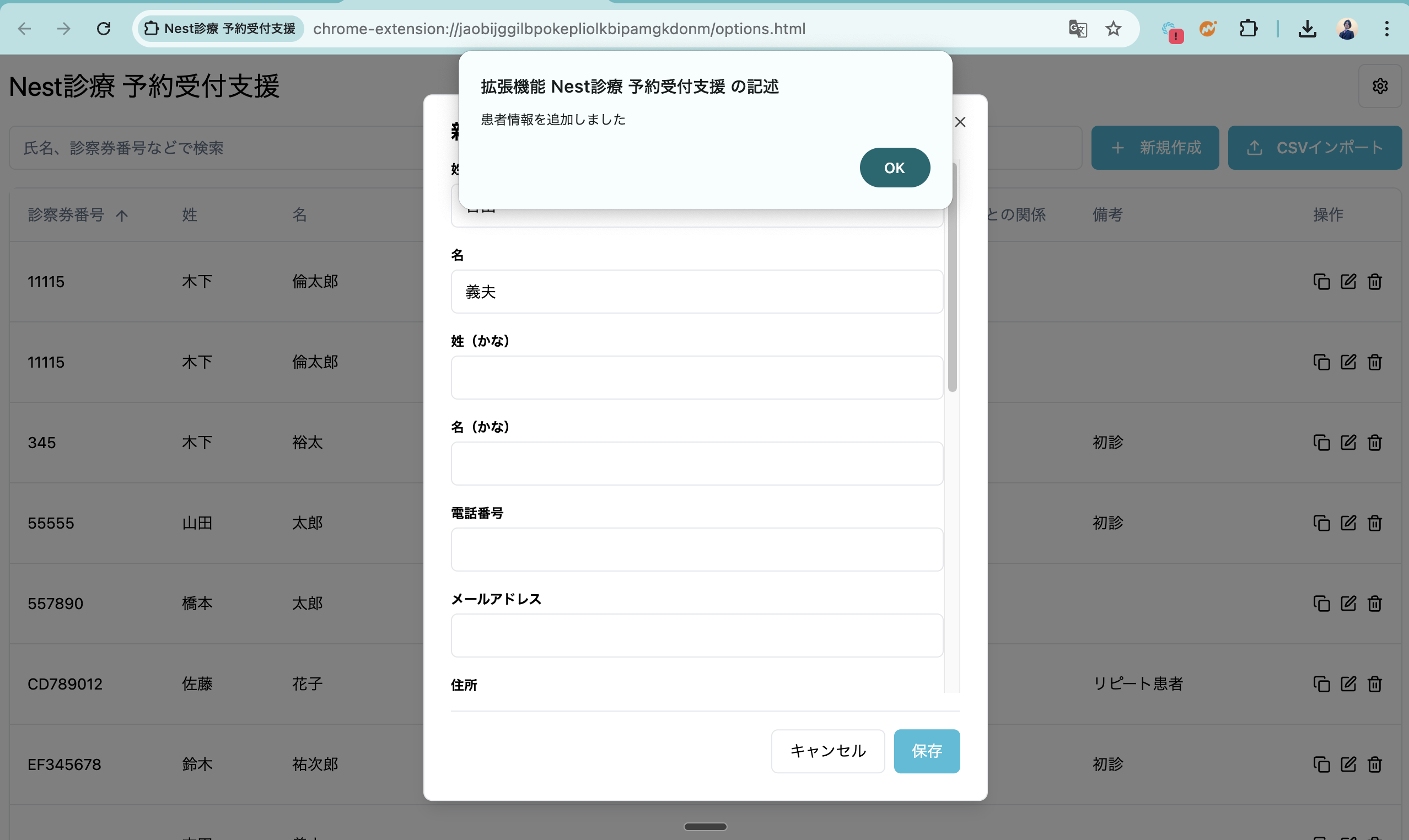Click copy icon for first 11115 row
1409x840 pixels.
1321,282
